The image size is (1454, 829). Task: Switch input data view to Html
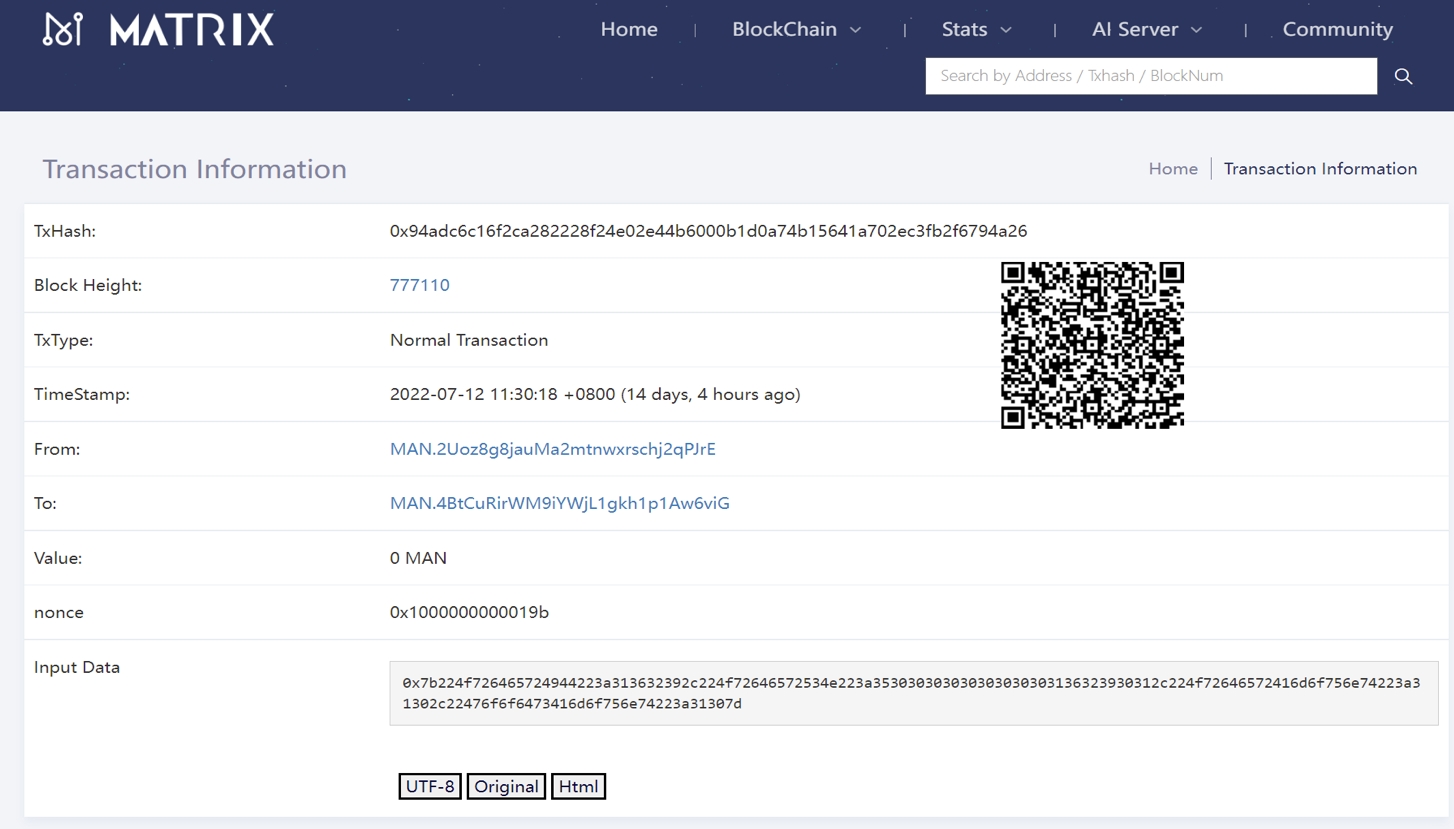pos(578,786)
